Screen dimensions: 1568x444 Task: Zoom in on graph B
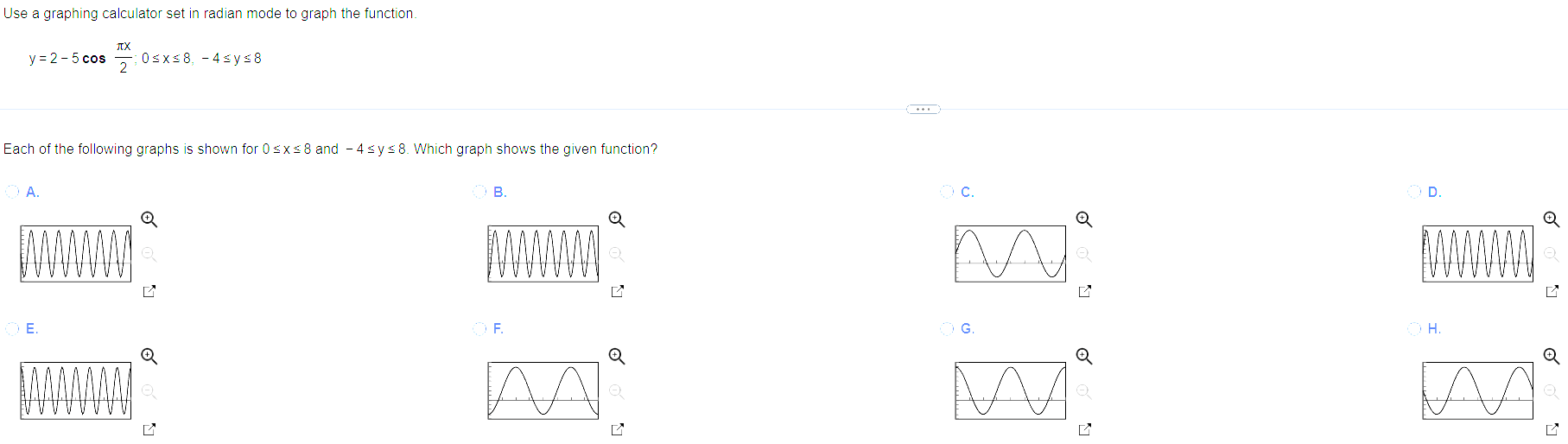click(x=616, y=219)
